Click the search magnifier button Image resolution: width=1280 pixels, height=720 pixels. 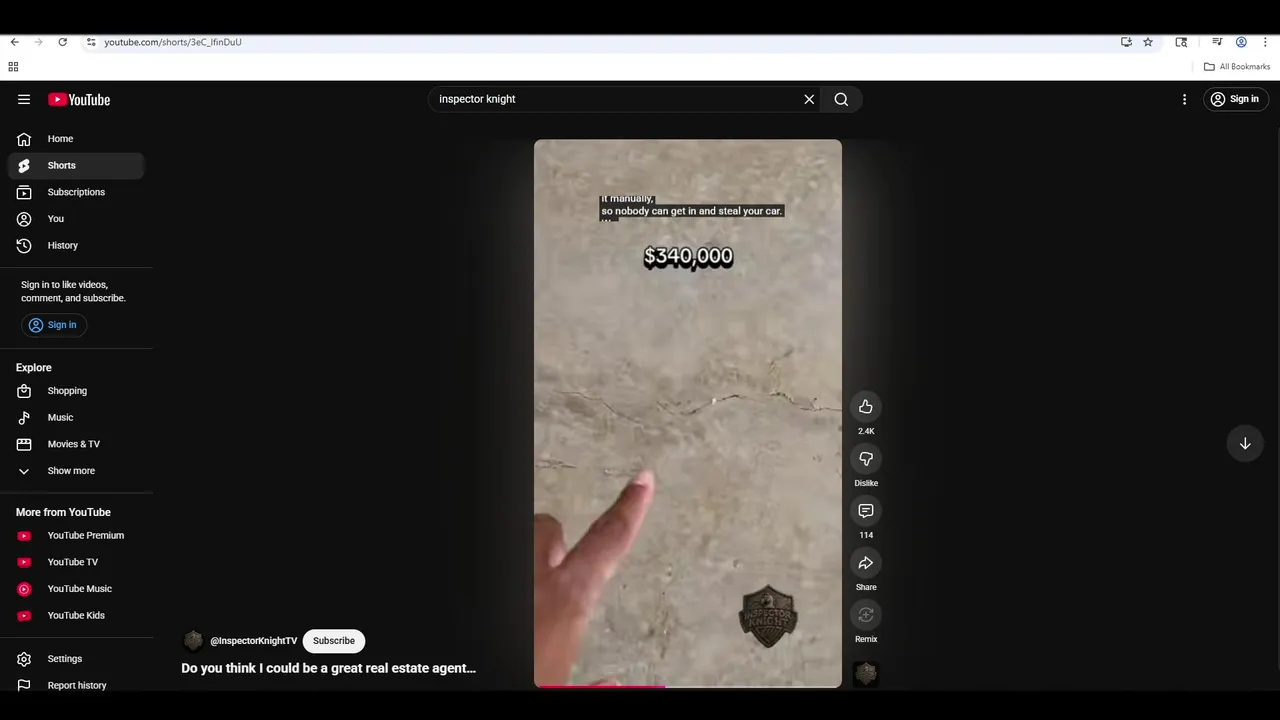[841, 99]
